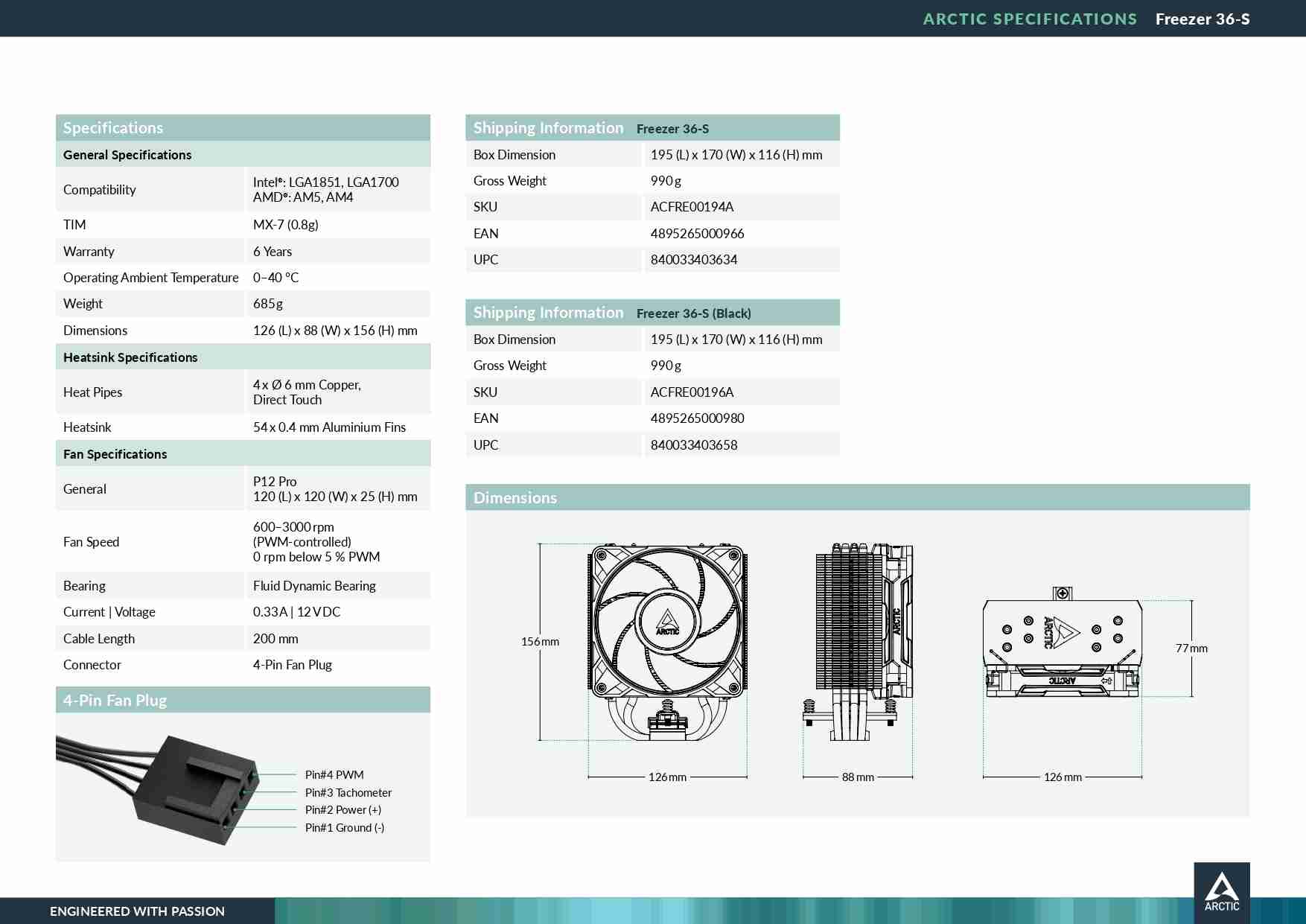Click the 'Heatsink Specifications' subheading
Screen dimensions: 1306x924
point(130,357)
